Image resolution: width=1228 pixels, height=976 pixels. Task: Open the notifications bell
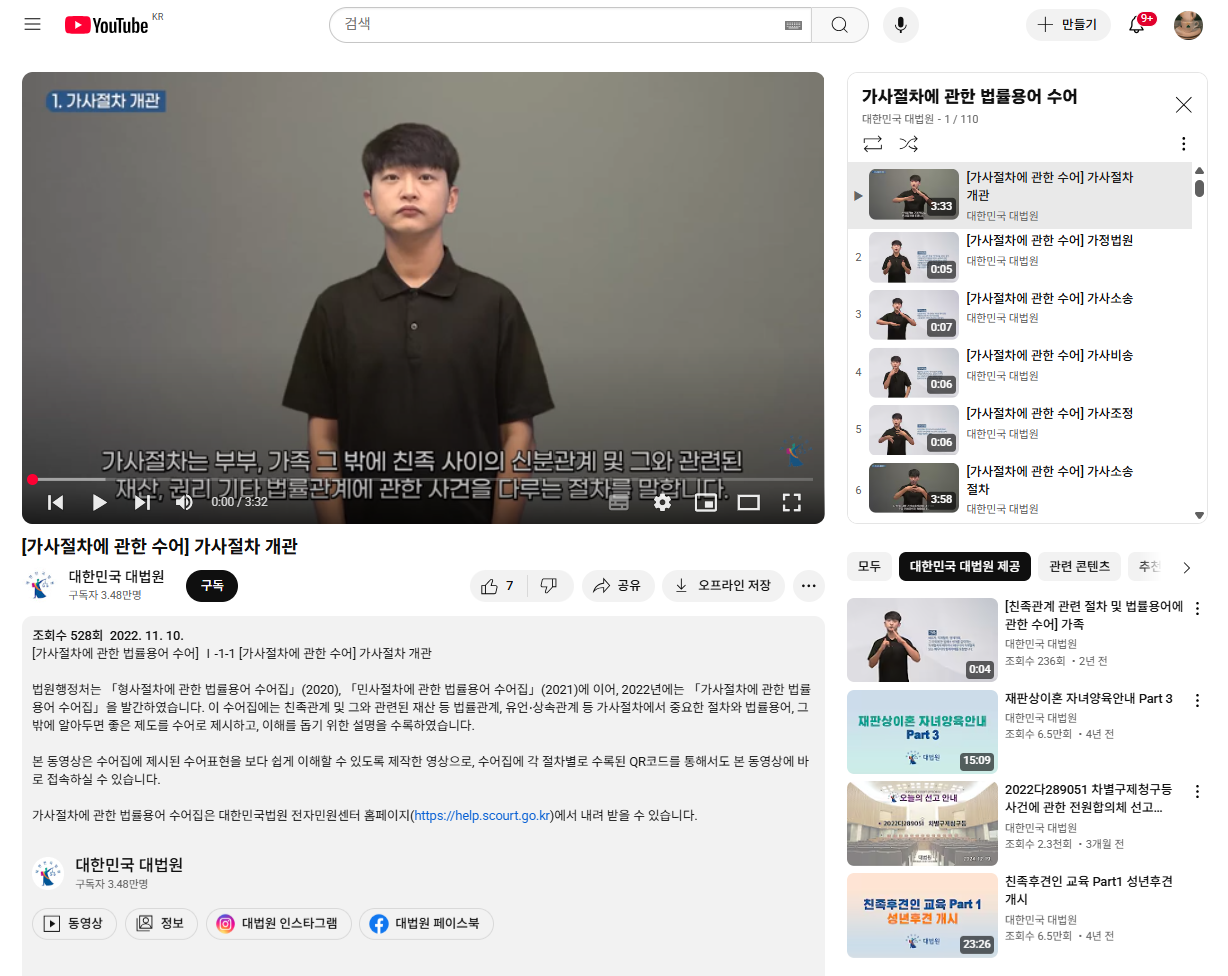click(x=1137, y=25)
